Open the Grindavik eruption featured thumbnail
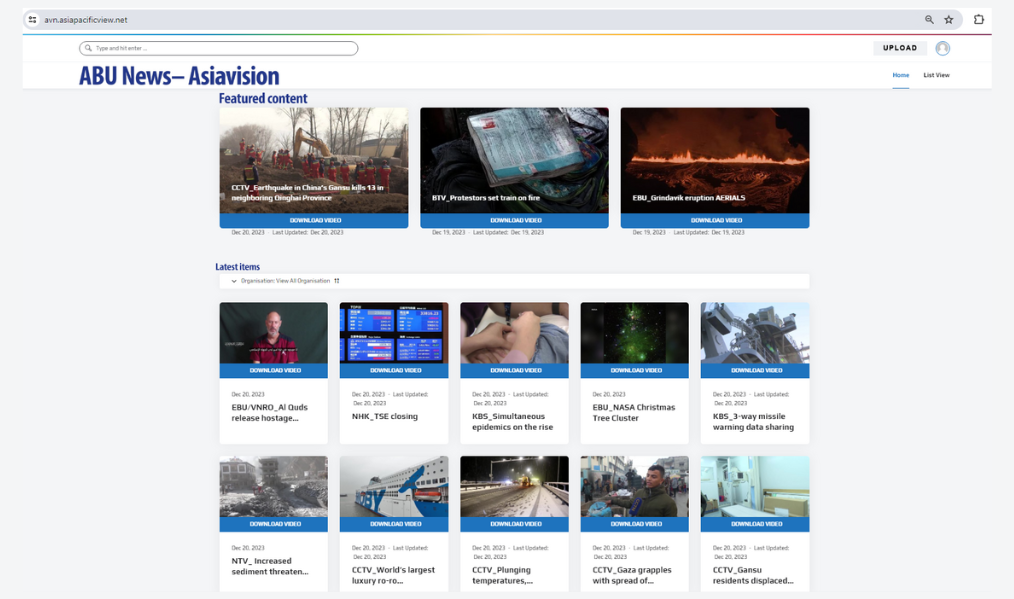Viewport: 1014px width, 599px height. [715, 160]
